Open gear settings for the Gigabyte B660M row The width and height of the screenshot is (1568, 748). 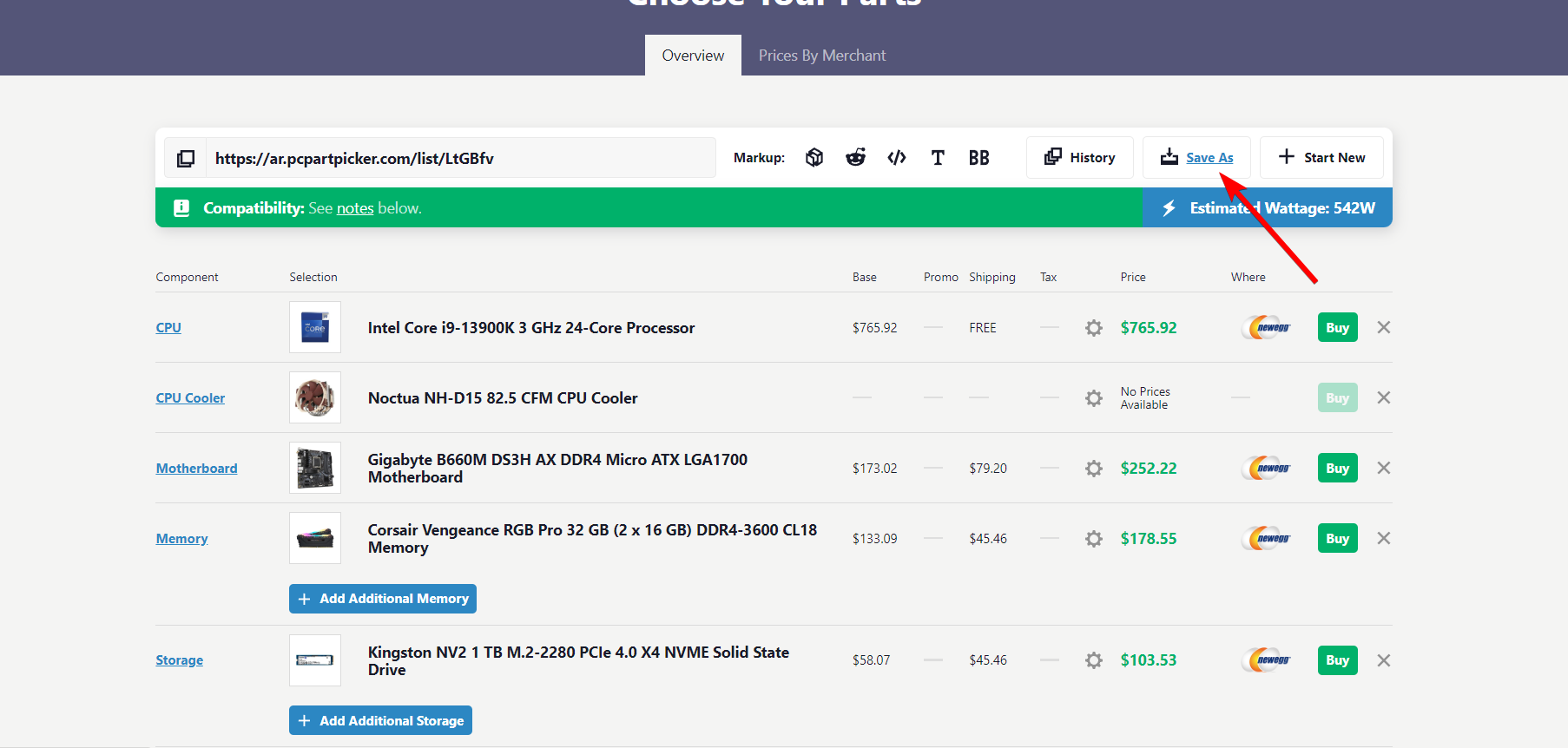coord(1094,469)
